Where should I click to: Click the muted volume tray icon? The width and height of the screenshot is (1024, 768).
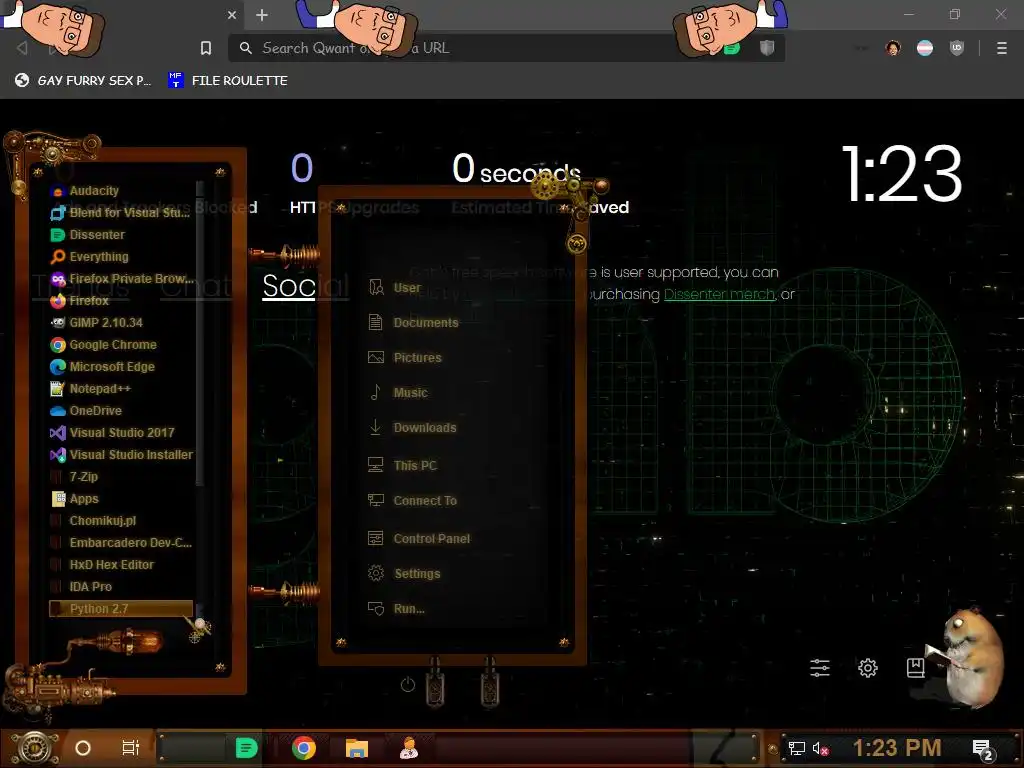tap(820, 748)
